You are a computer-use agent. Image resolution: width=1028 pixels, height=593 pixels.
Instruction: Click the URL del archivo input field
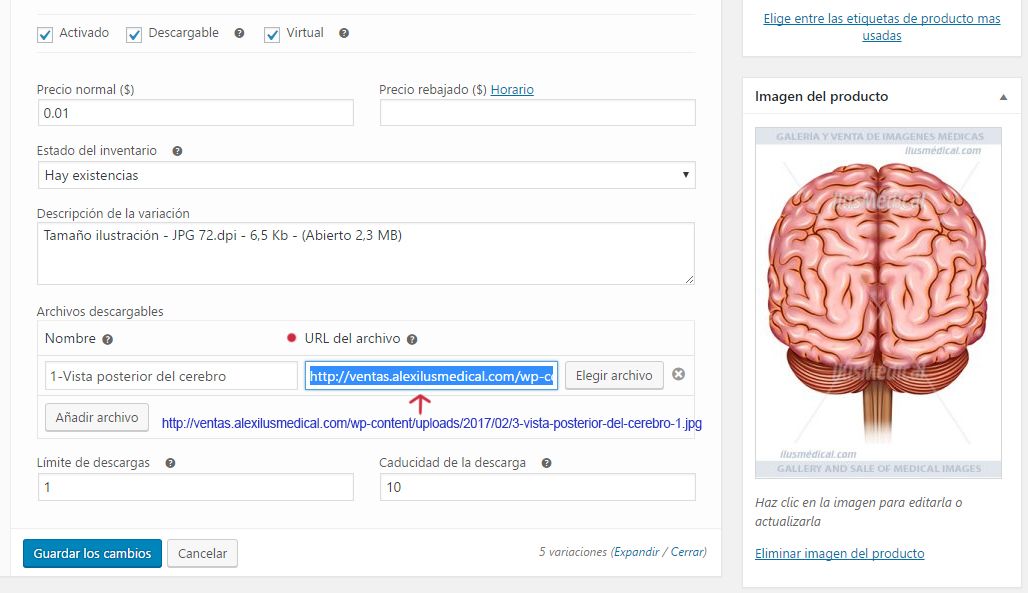click(431, 376)
